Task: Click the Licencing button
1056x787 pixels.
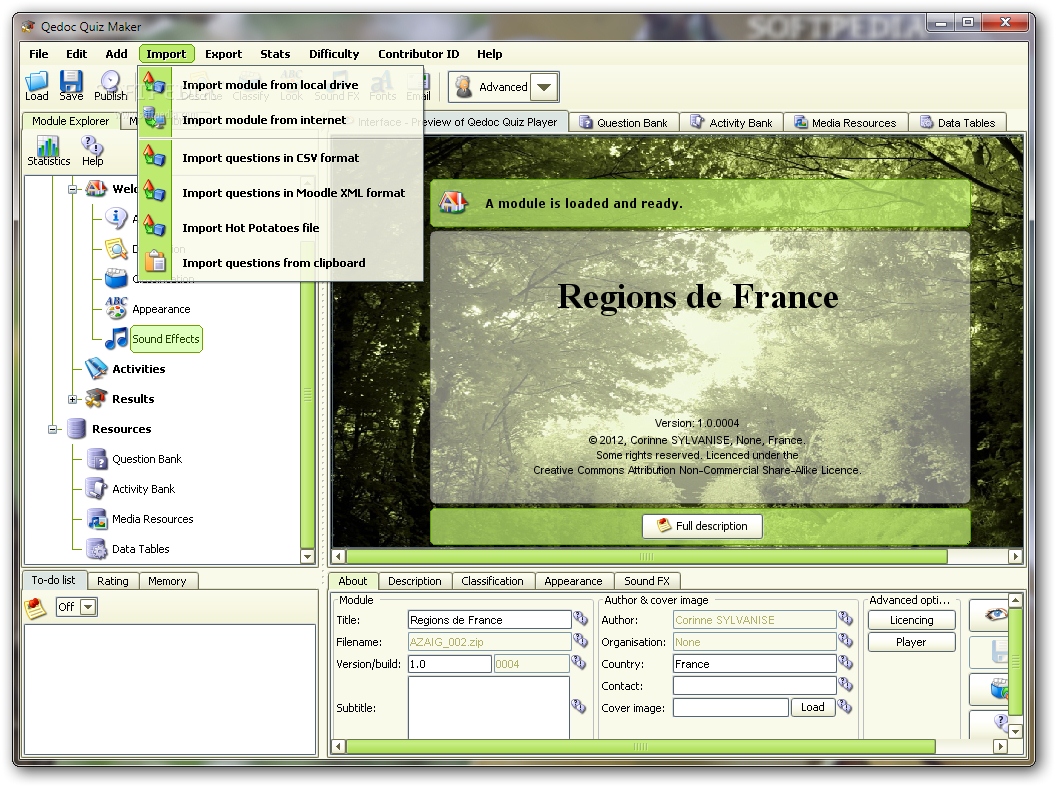Action: click(911, 620)
